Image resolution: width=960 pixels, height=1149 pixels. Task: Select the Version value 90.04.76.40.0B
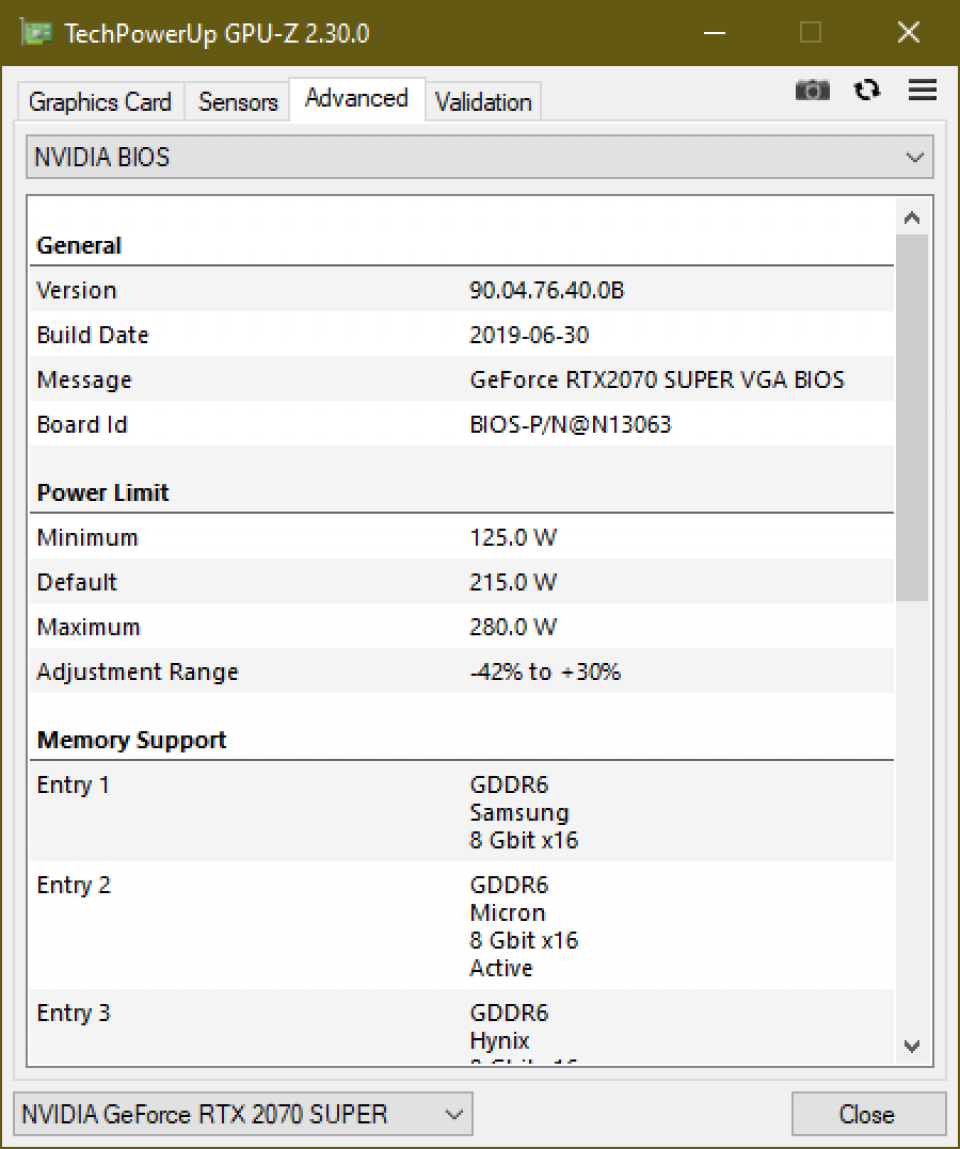tap(547, 290)
